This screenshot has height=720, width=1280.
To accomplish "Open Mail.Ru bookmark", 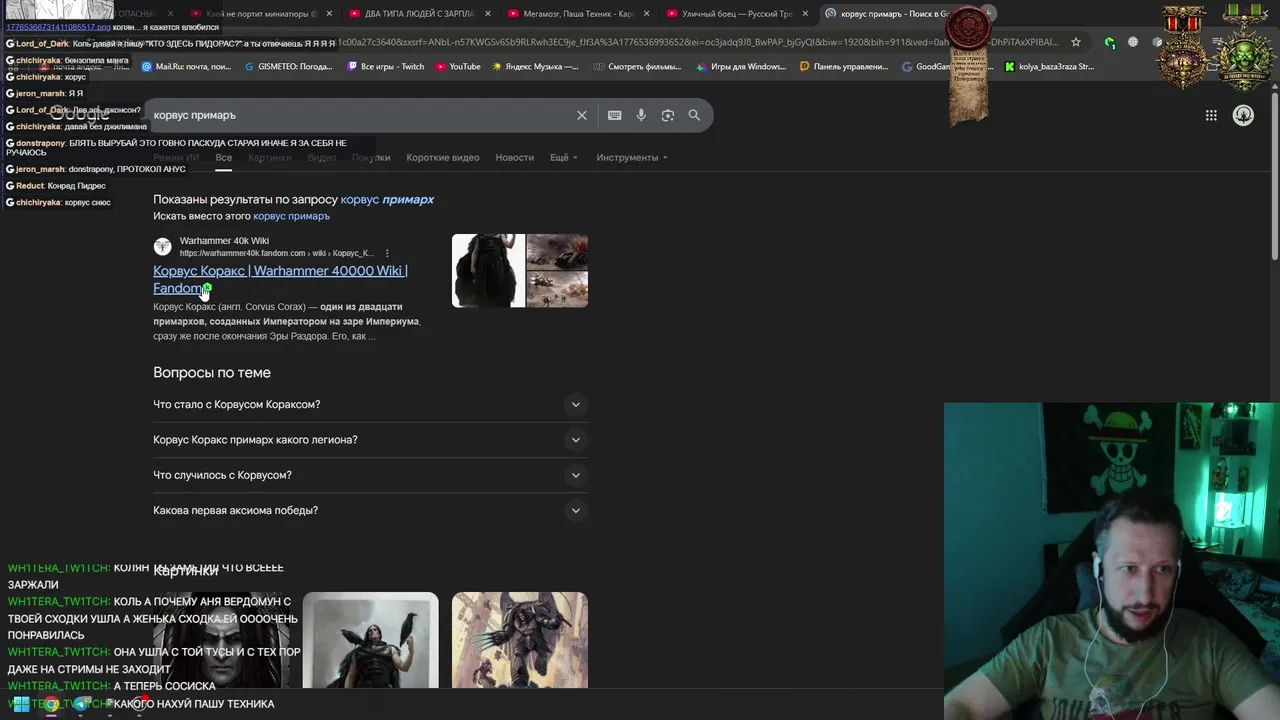I will pos(187,67).
